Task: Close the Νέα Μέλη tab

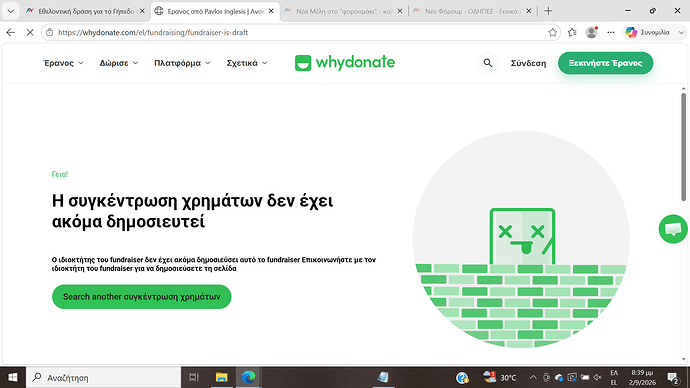Action: pyautogui.click(x=400, y=11)
